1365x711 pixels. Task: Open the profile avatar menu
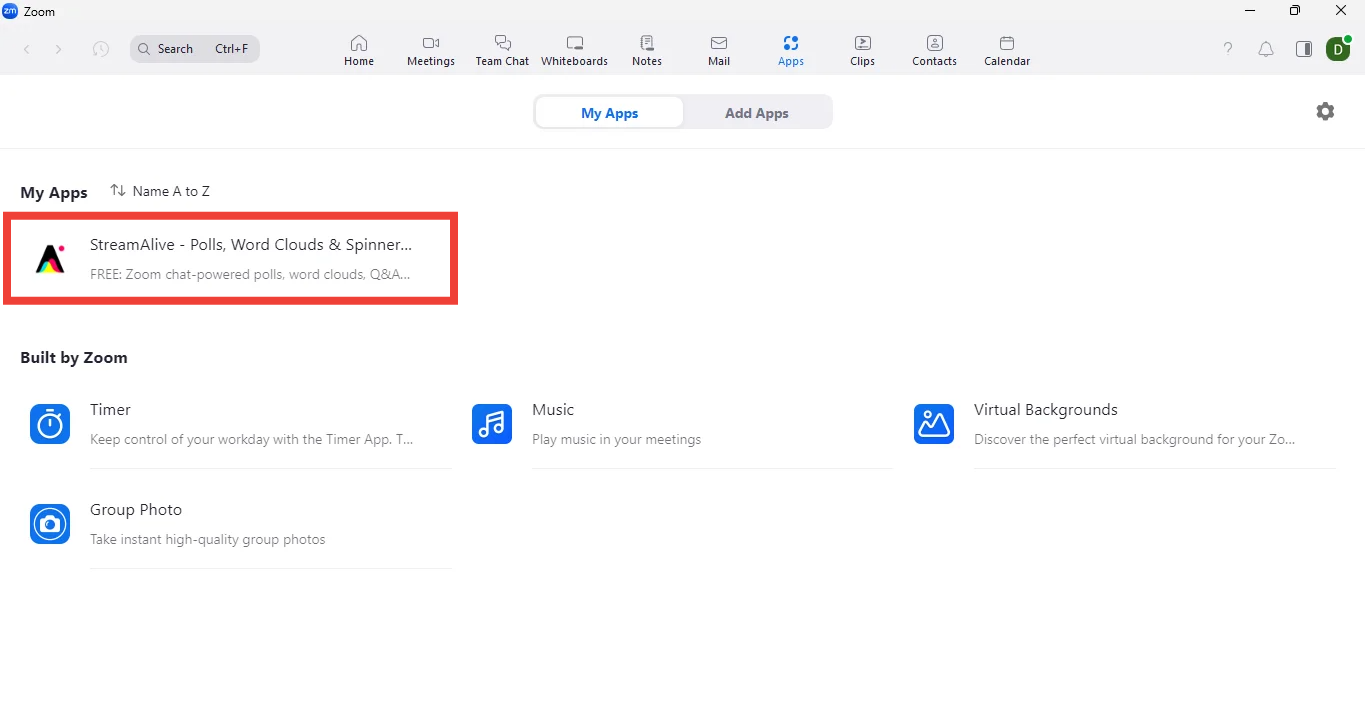click(x=1338, y=49)
